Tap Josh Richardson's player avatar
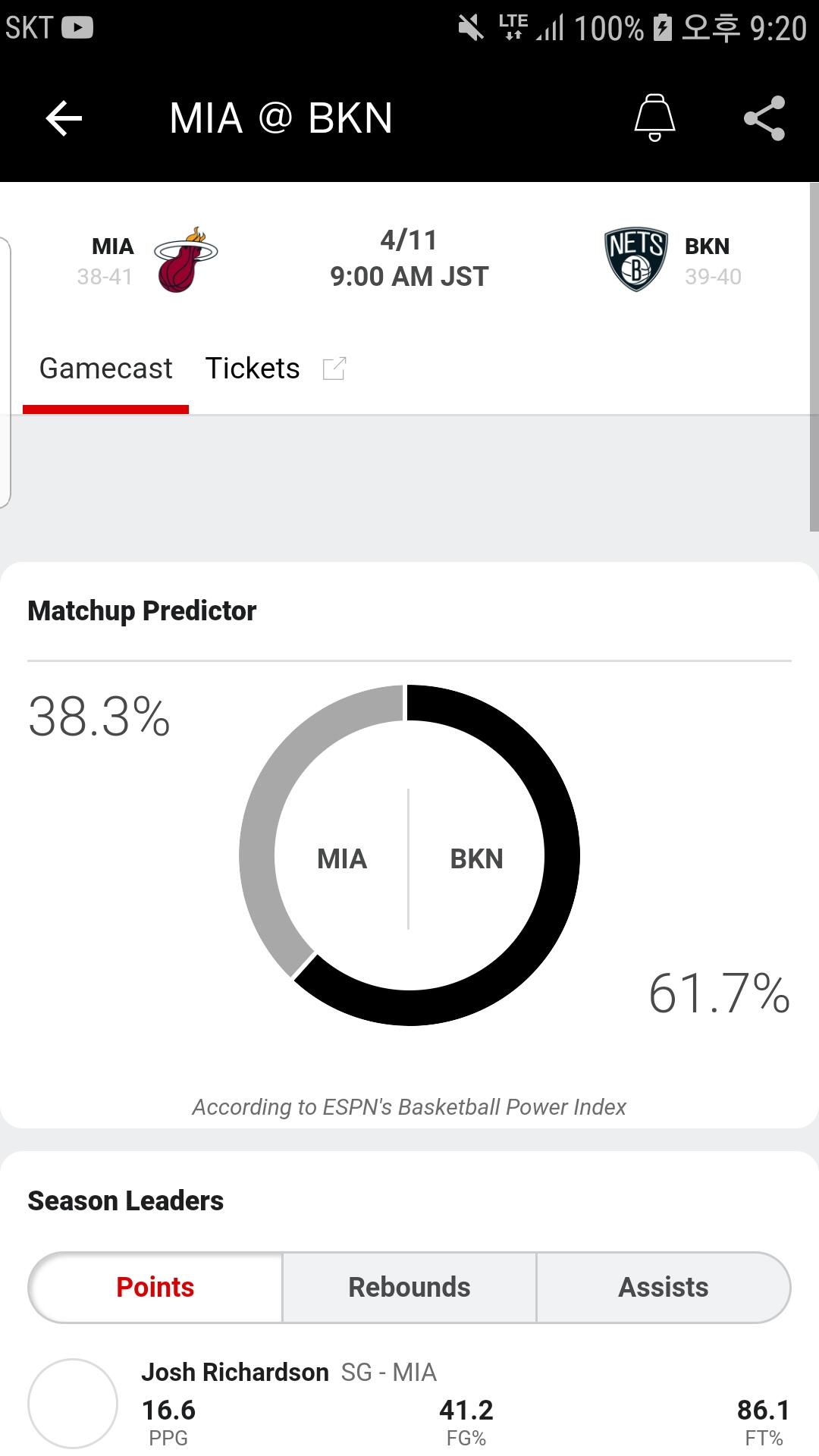The width and height of the screenshot is (819, 1456). 73,1404
